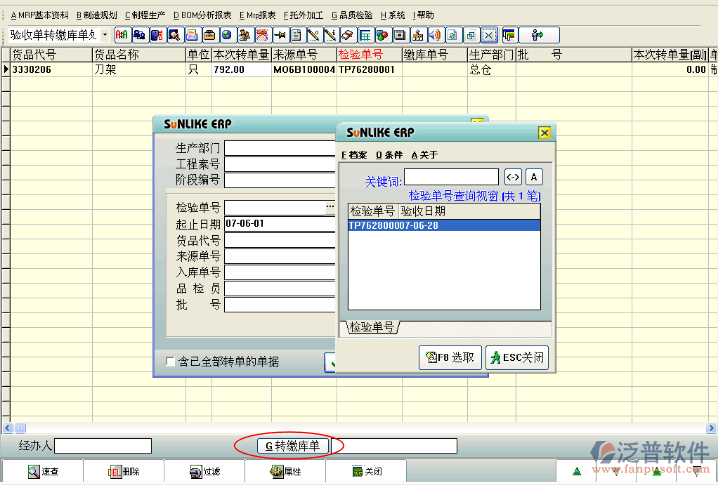Viewport: 720px width, 485px height.
Task: Click the 关键词 keyword input field
Action: pyautogui.click(x=451, y=177)
